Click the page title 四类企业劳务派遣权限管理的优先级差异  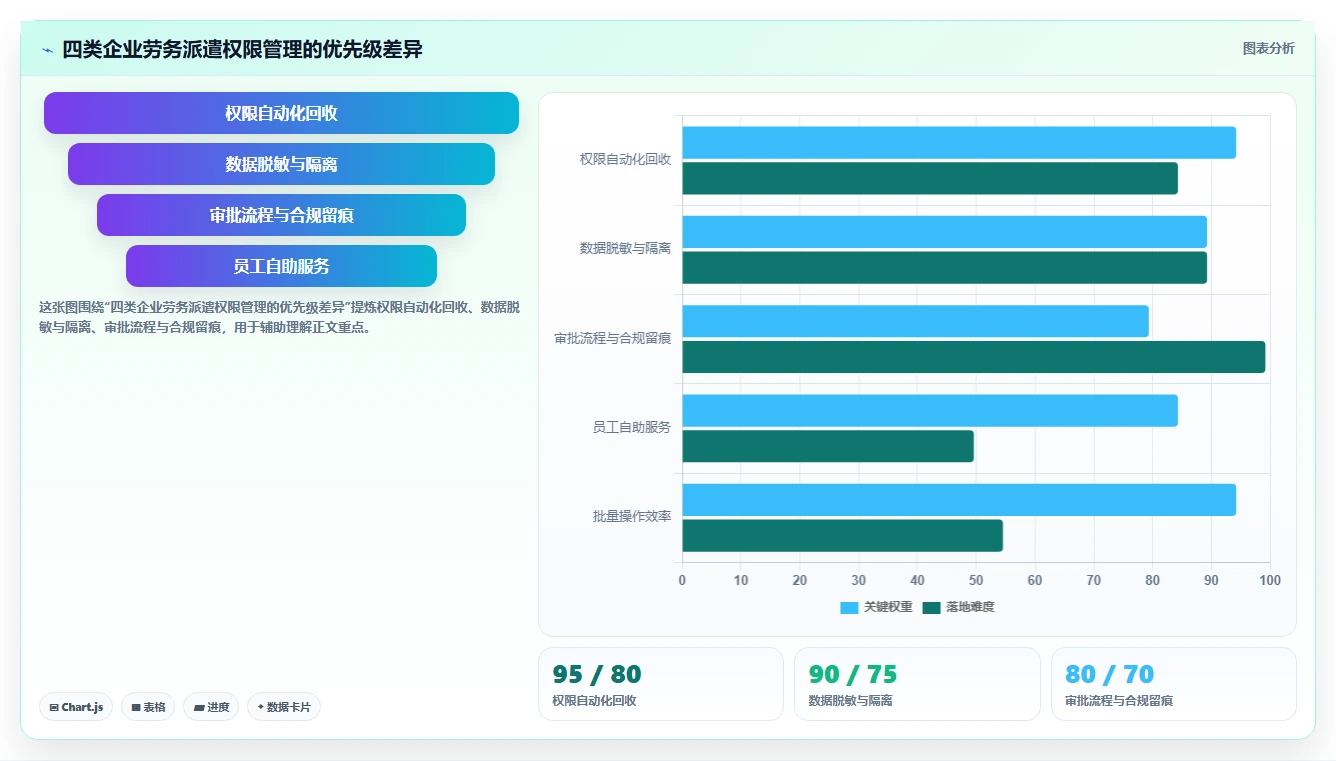[242, 49]
